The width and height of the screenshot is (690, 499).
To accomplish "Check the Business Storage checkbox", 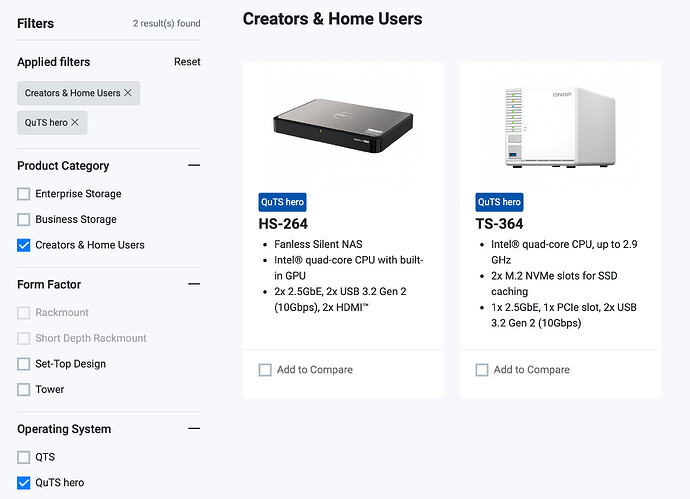I will [x=24, y=220].
